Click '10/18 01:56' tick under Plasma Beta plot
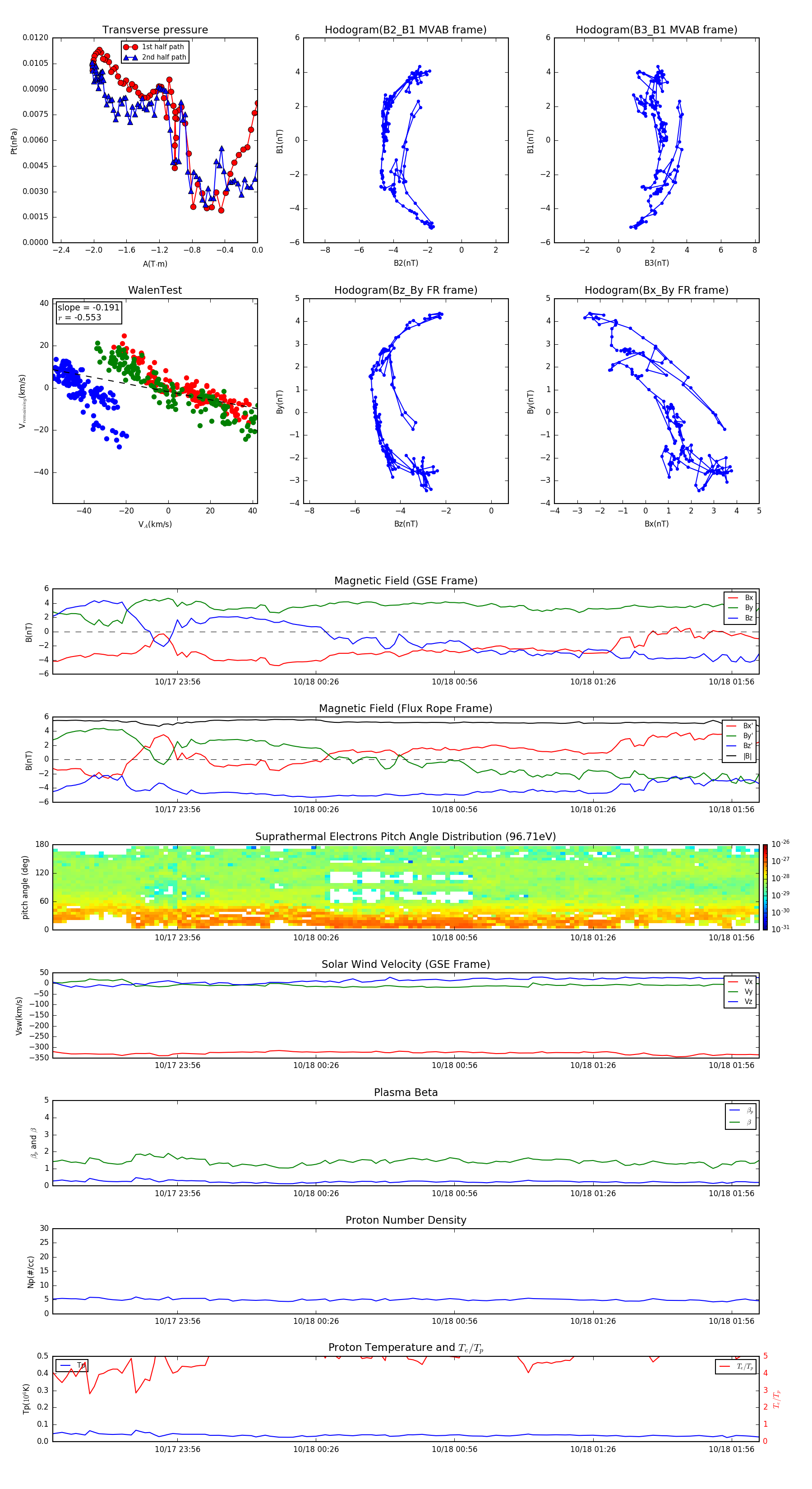812x1489 pixels. pos(732,1193)
